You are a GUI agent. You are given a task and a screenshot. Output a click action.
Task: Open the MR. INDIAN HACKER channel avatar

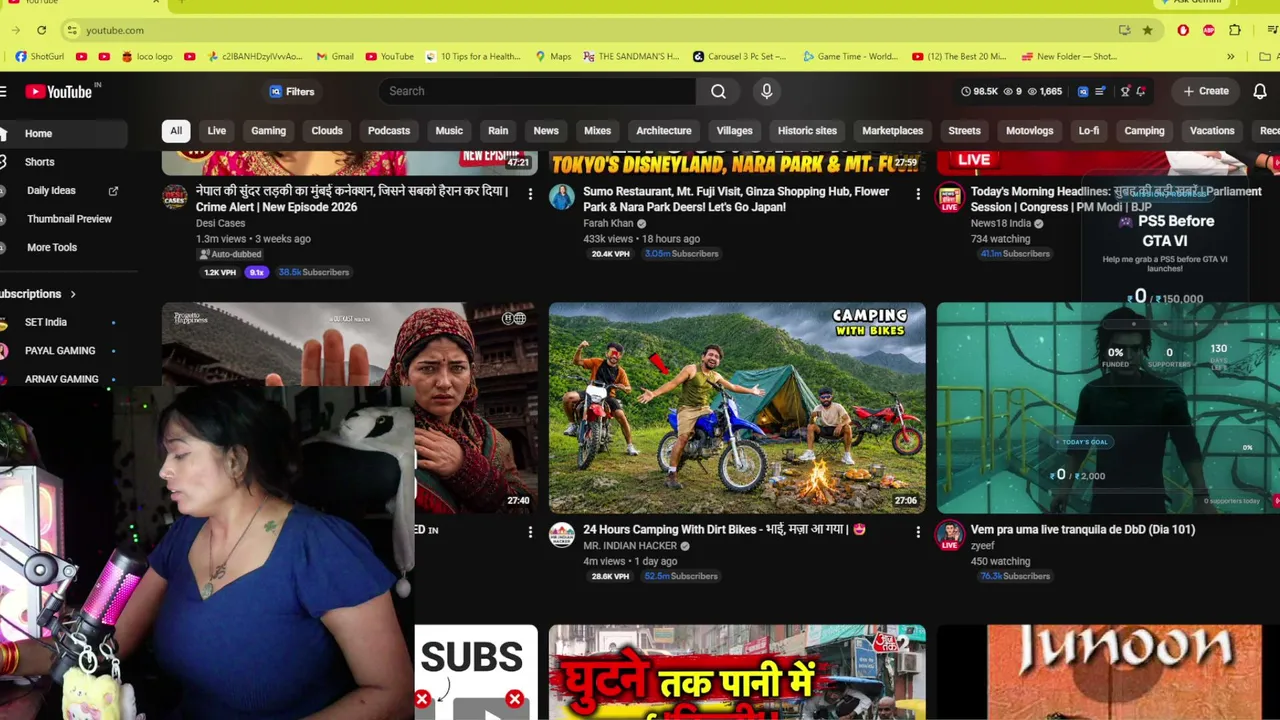click(562, 535)
